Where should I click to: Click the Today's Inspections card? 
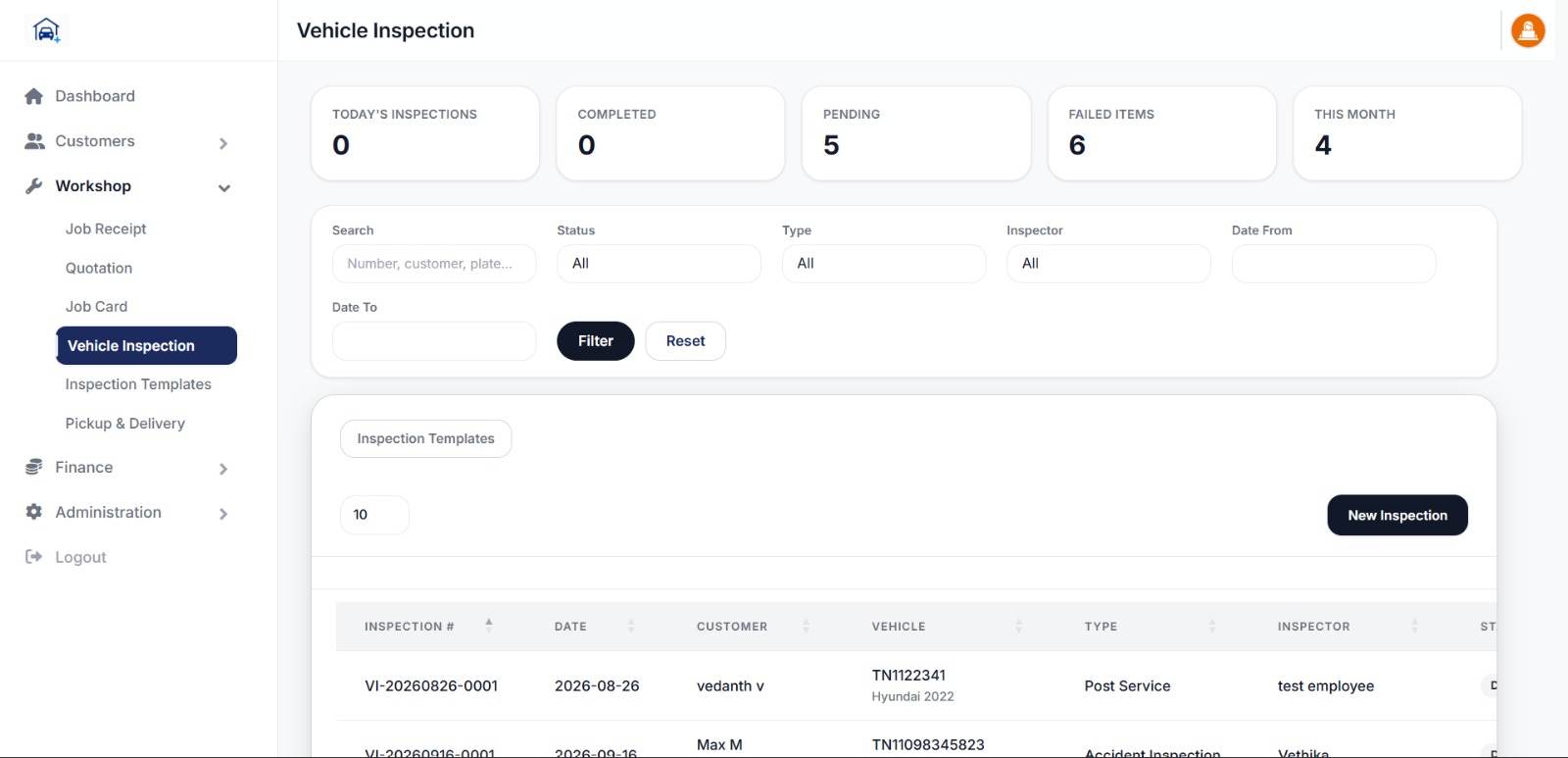(x=425, y=133)
